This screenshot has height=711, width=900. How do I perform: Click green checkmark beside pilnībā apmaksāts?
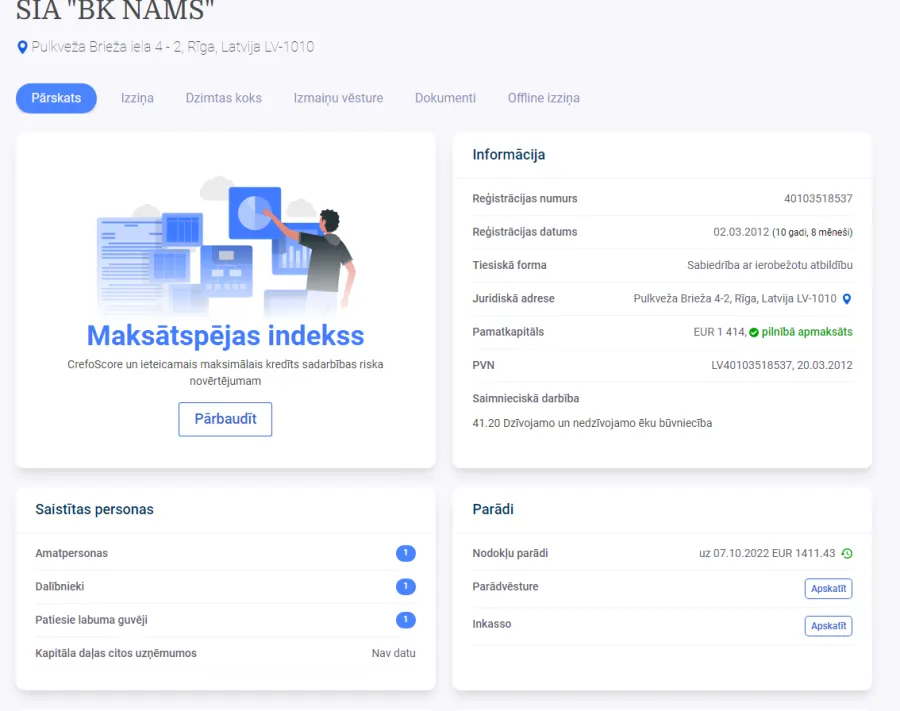point(754,332)
